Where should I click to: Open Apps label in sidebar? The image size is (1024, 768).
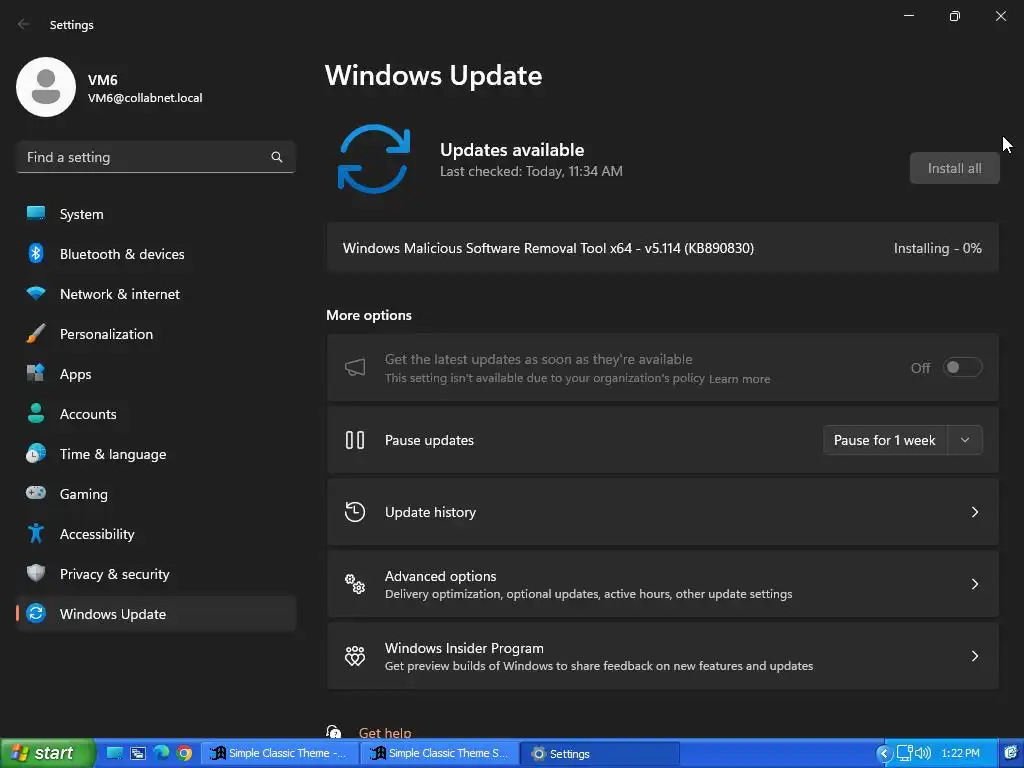(x=75, y=374)
